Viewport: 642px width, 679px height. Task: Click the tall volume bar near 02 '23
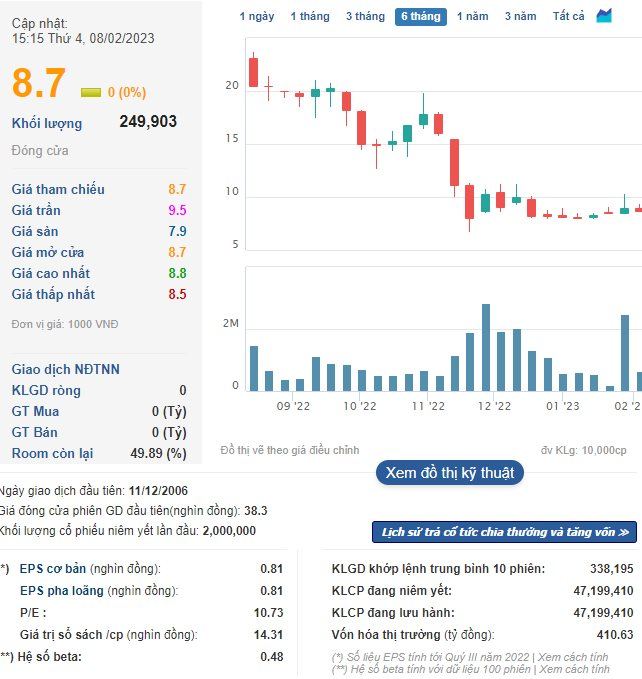pyautogui.click(x=625, y=352)
